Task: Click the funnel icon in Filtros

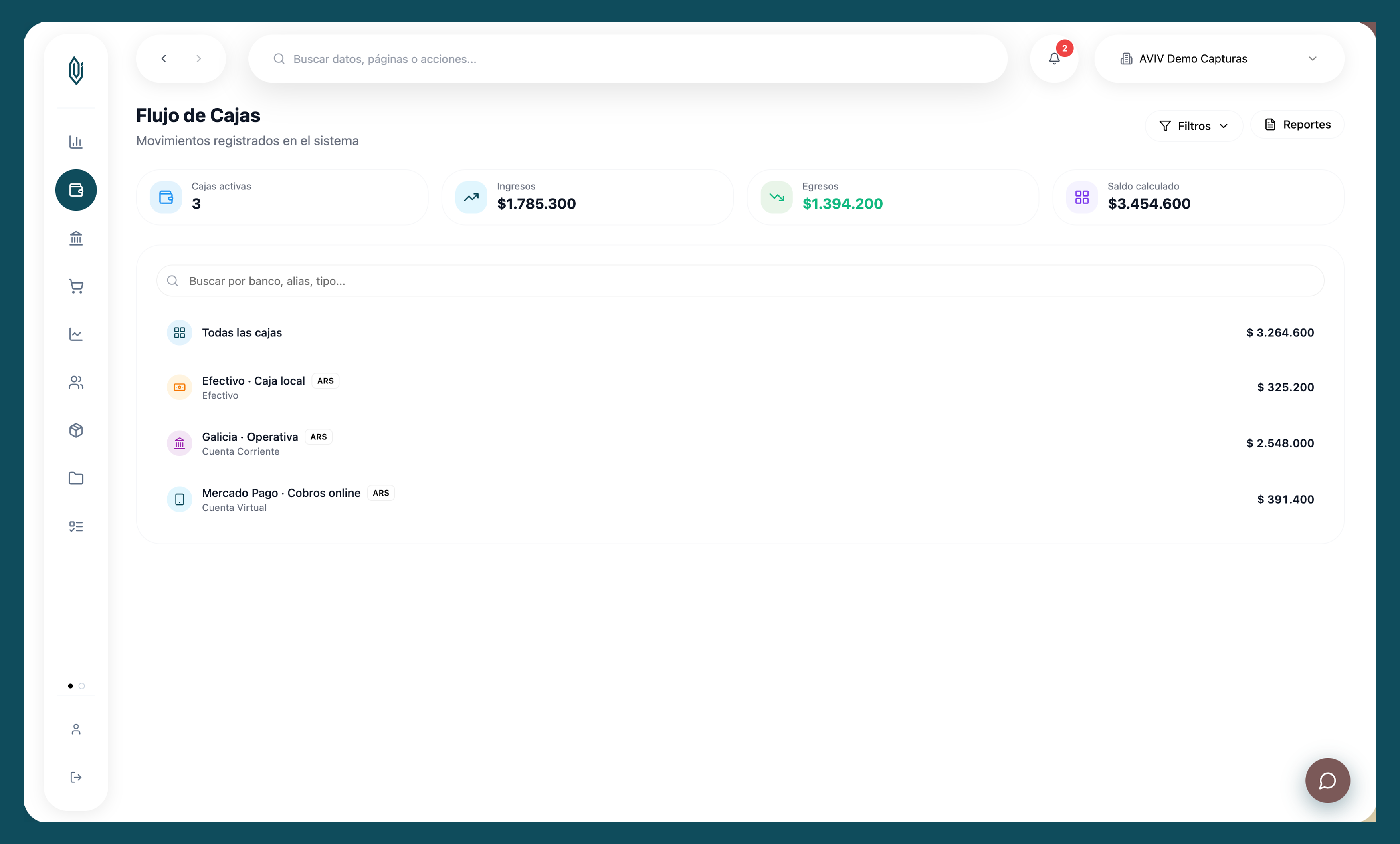Action: coord(1165,126)
